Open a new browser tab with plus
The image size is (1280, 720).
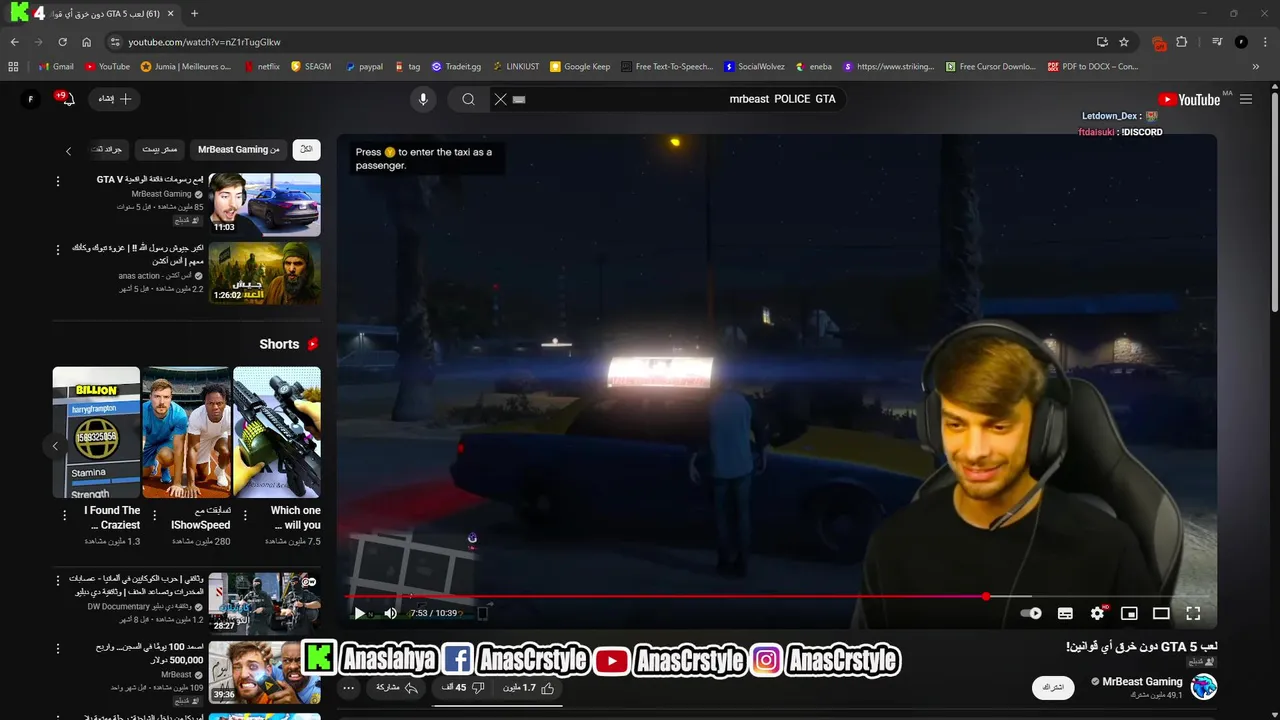194,14
